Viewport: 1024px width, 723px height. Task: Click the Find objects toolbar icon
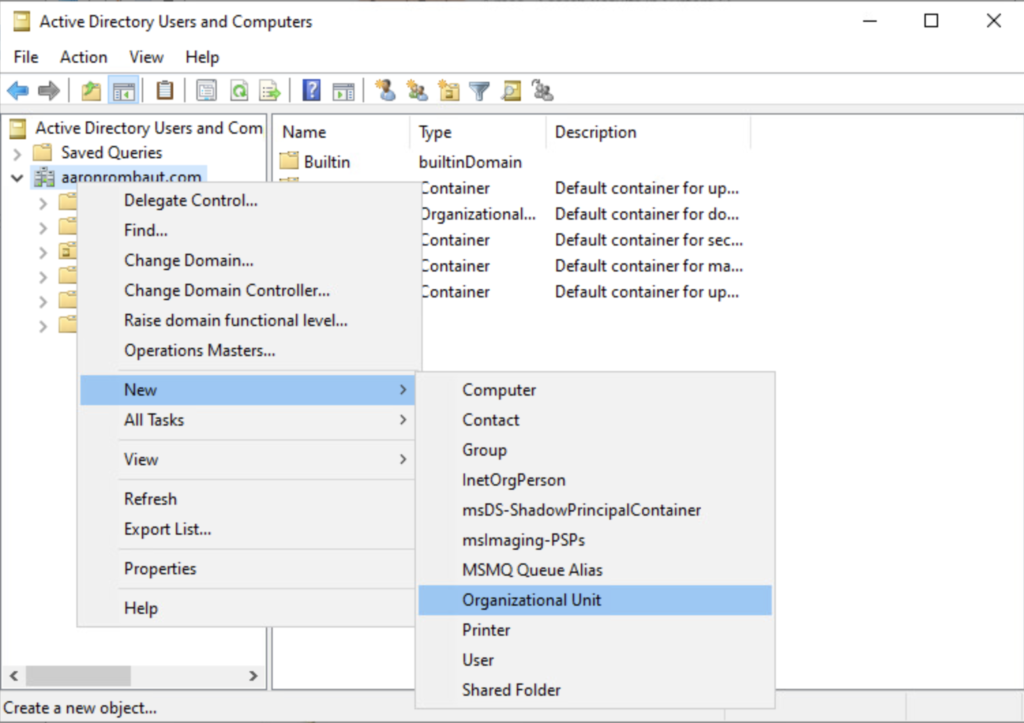pyautogui.click(x=511, y=91)
